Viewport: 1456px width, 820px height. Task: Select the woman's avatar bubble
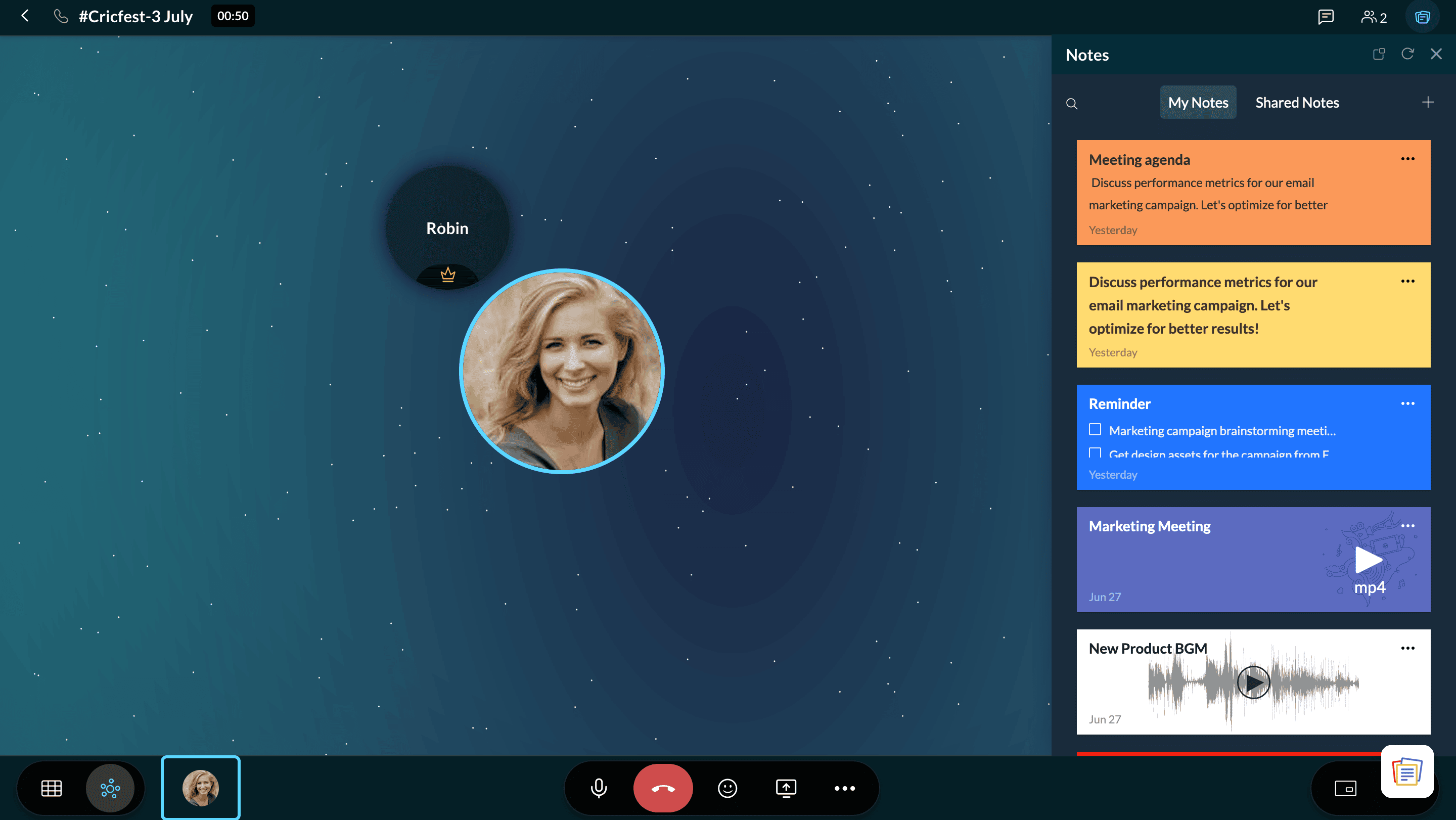pyautogui.click(x=562, y=371)
